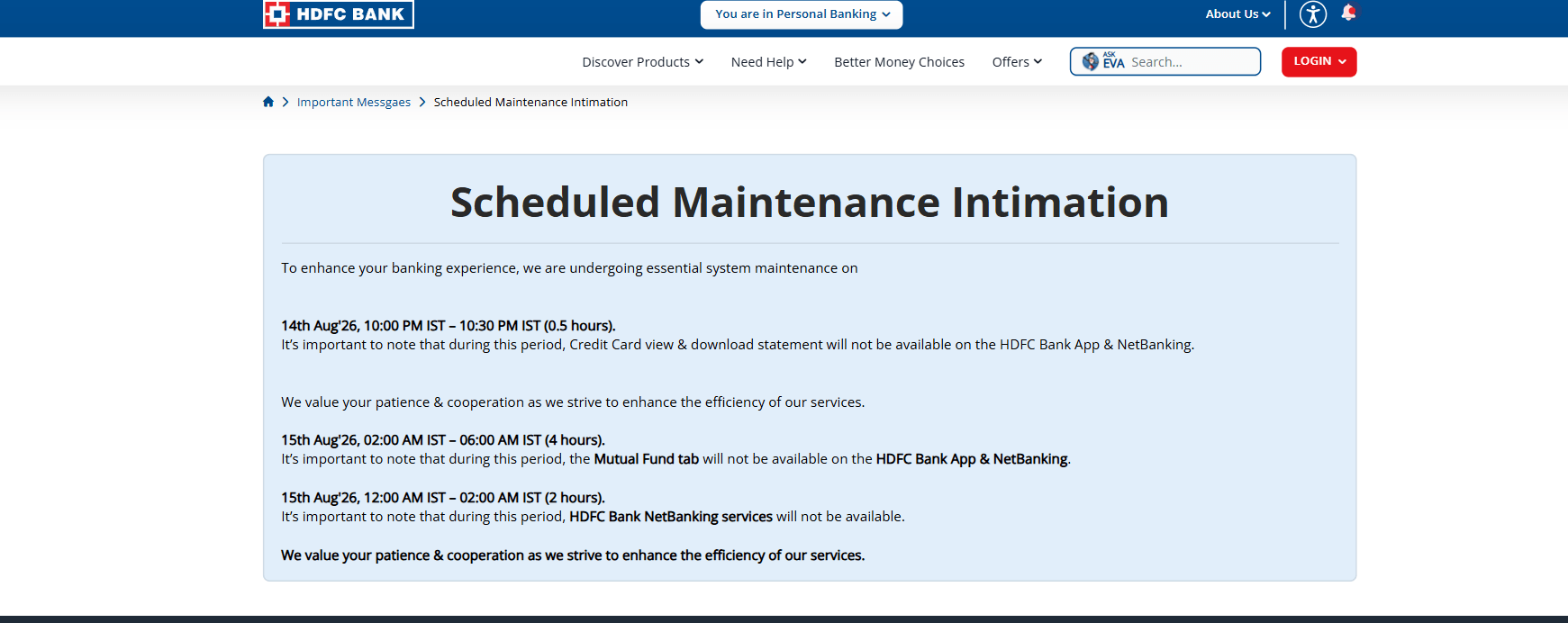Click the Credit Card view & download statement sentence
The width and height of the screenshot is (1568, 623).
pos(738,345)
